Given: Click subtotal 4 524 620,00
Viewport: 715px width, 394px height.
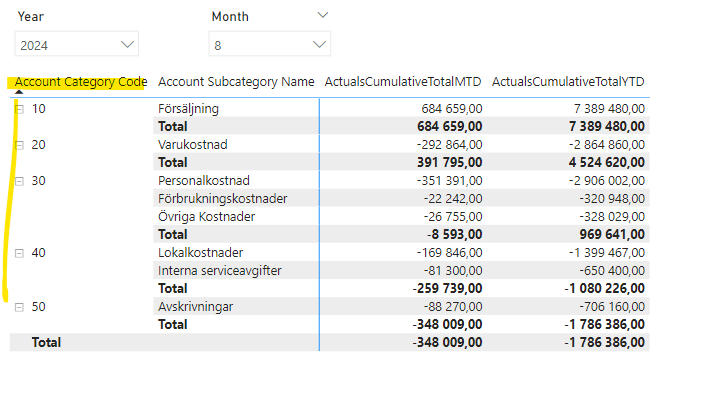Looking at the screenshot, I should click(607, 162).
